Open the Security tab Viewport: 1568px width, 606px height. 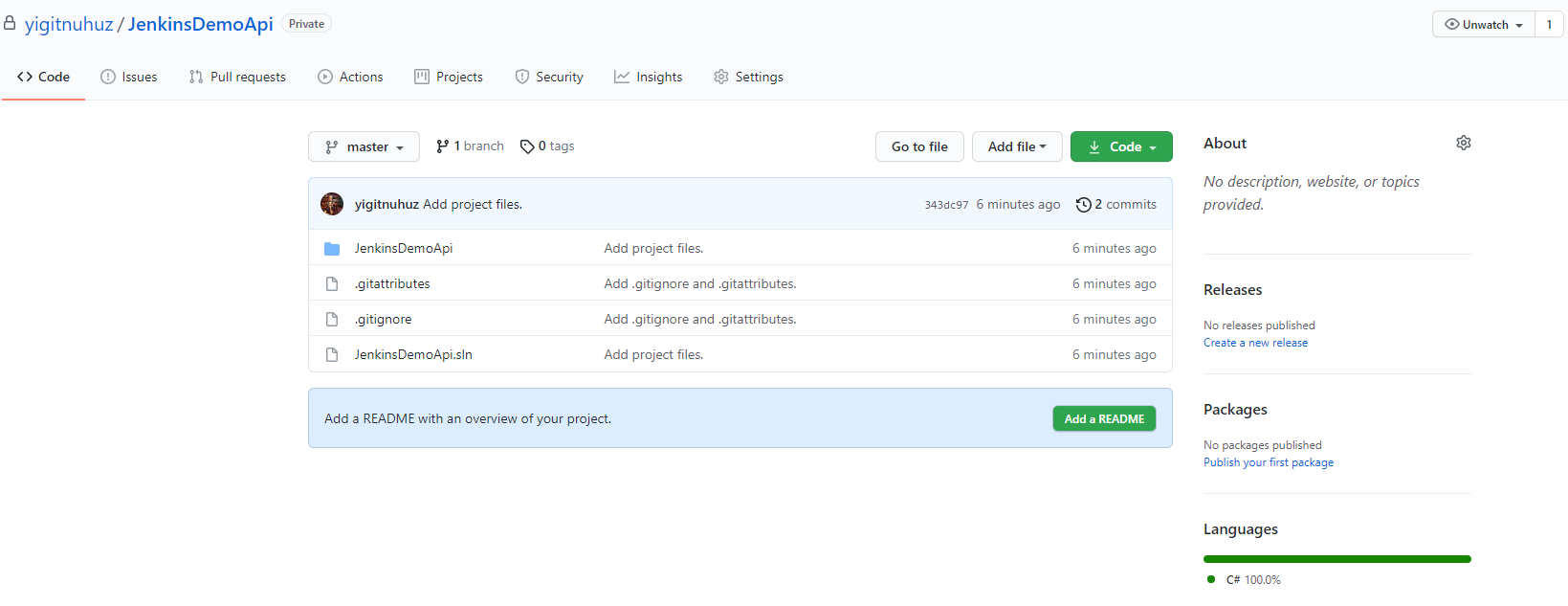549,77
